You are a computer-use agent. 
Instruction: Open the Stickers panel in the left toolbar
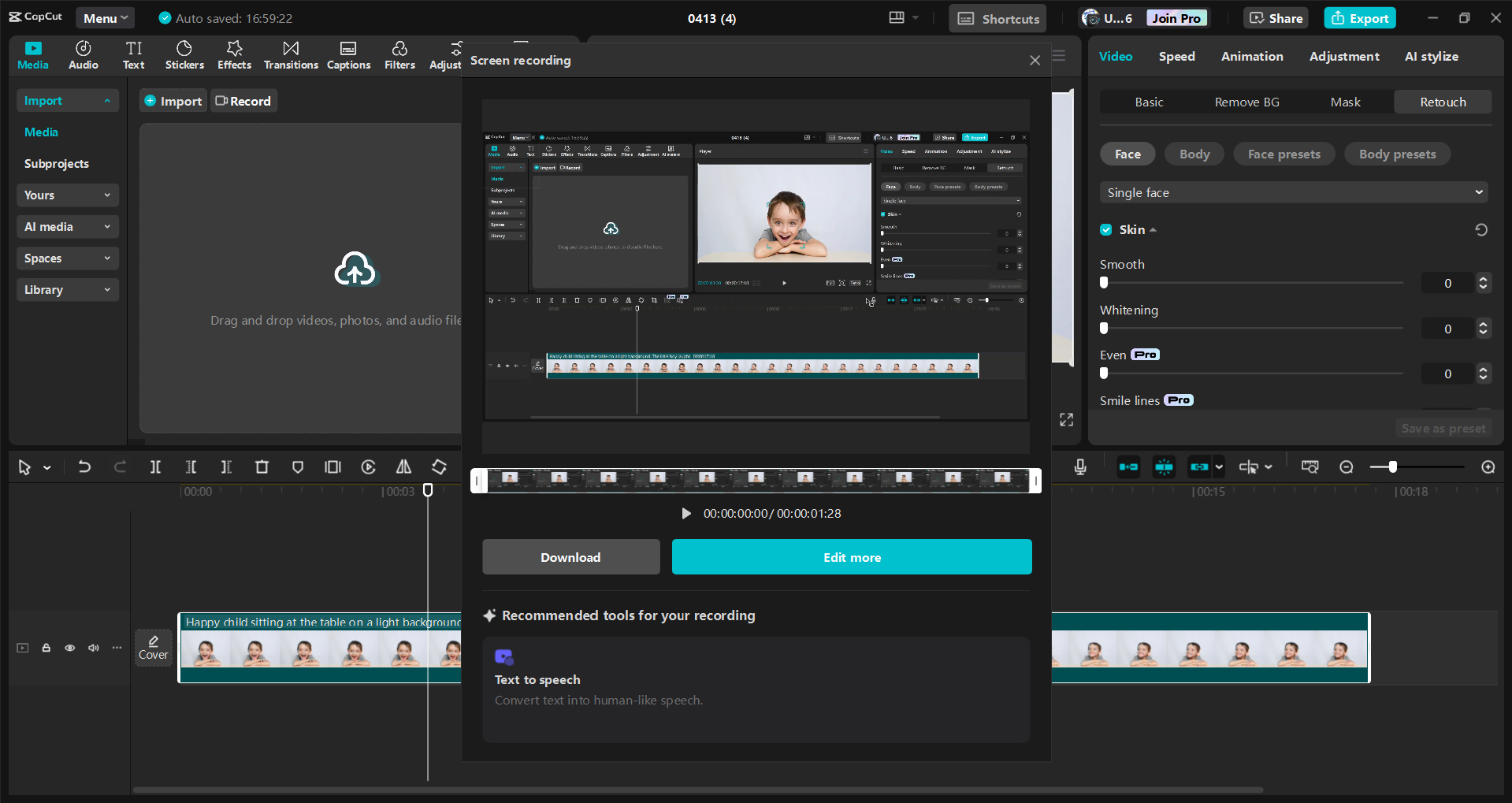click(x=184, y=54)
